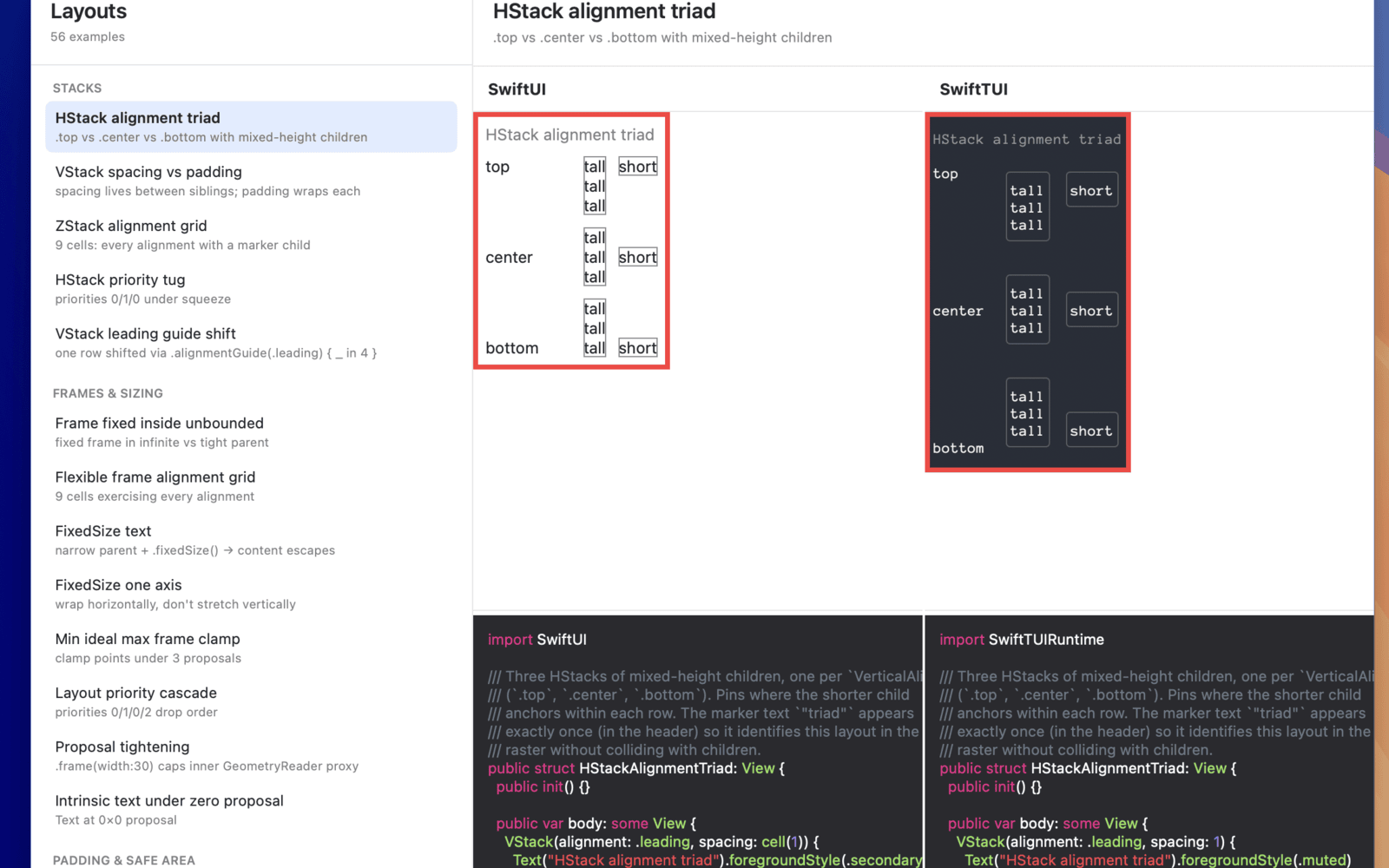Image resolution: width=1389 pixels, height=868 pixels.
Task: Select FixedSize text example
Action: 251,540
